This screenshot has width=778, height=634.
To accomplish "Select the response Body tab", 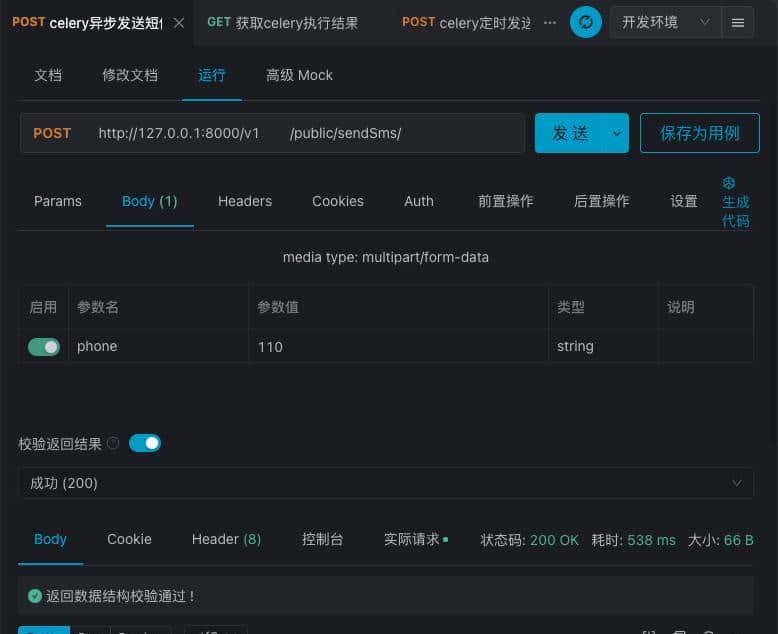I will pyautogui.click(x=50, y=539).
